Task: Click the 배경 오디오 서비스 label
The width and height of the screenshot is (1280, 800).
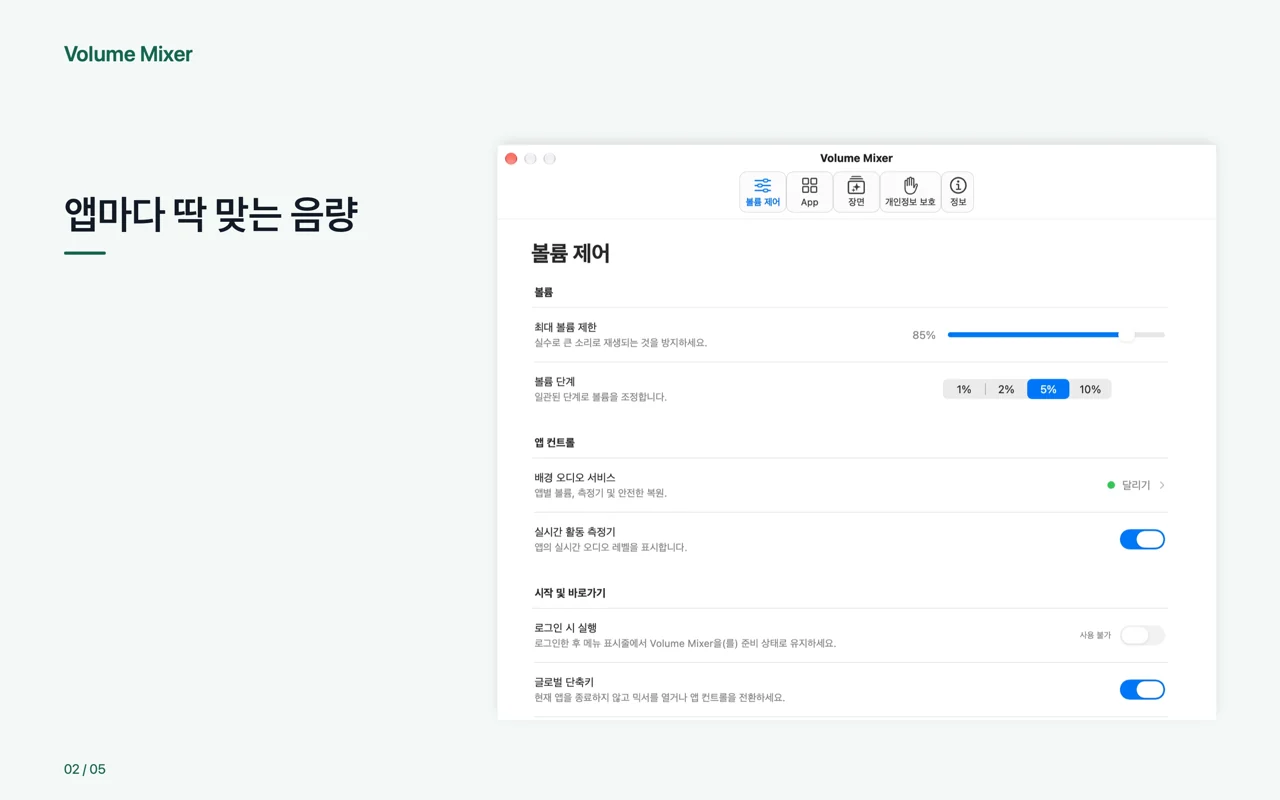Action: point(575,478)
